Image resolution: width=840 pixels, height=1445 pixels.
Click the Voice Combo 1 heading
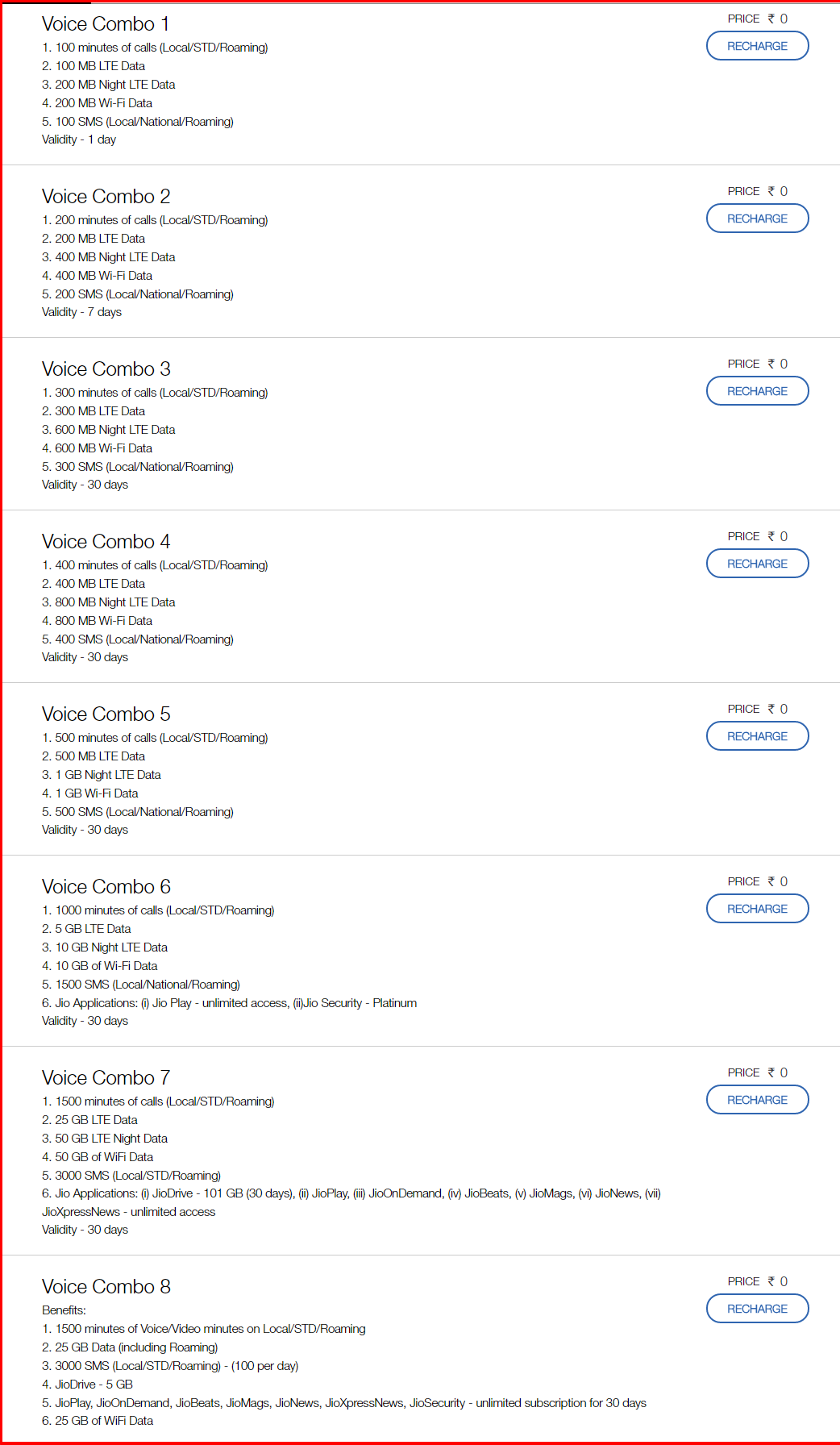(106, 24)
